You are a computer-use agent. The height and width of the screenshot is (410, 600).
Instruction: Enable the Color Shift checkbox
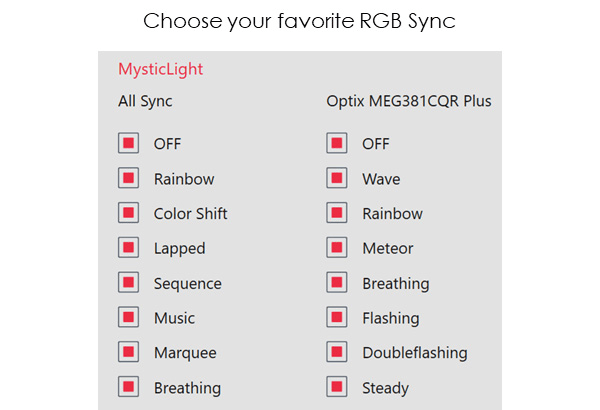(128, 213)
